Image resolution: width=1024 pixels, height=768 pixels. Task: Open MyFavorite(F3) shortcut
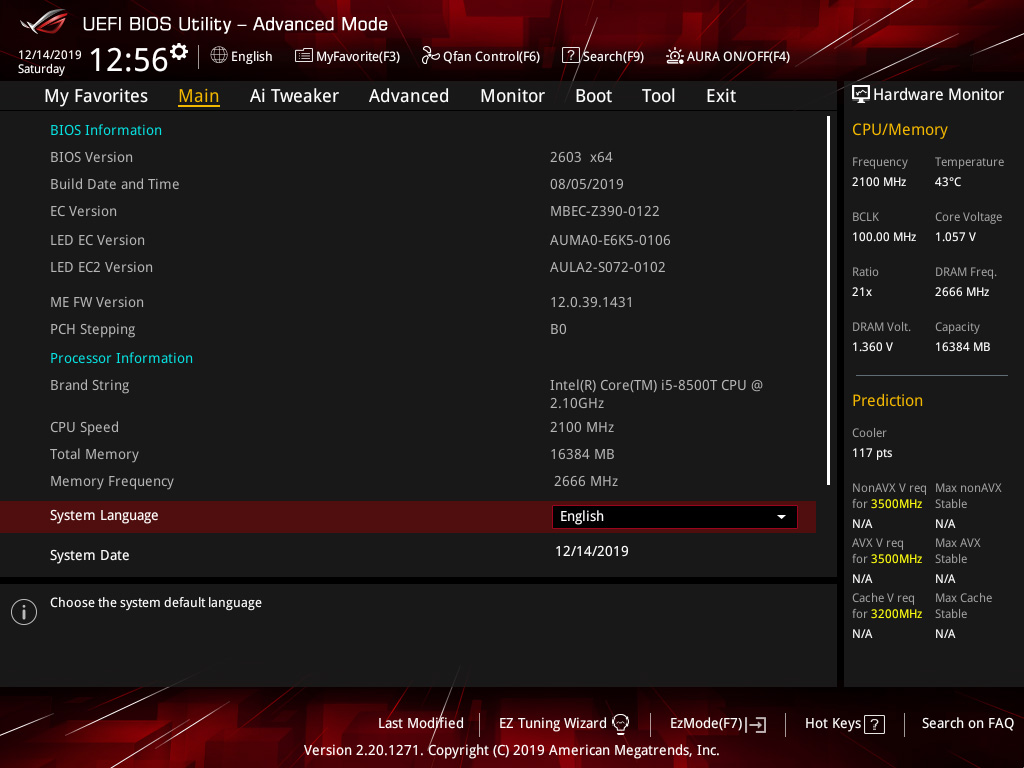[347, 56]
